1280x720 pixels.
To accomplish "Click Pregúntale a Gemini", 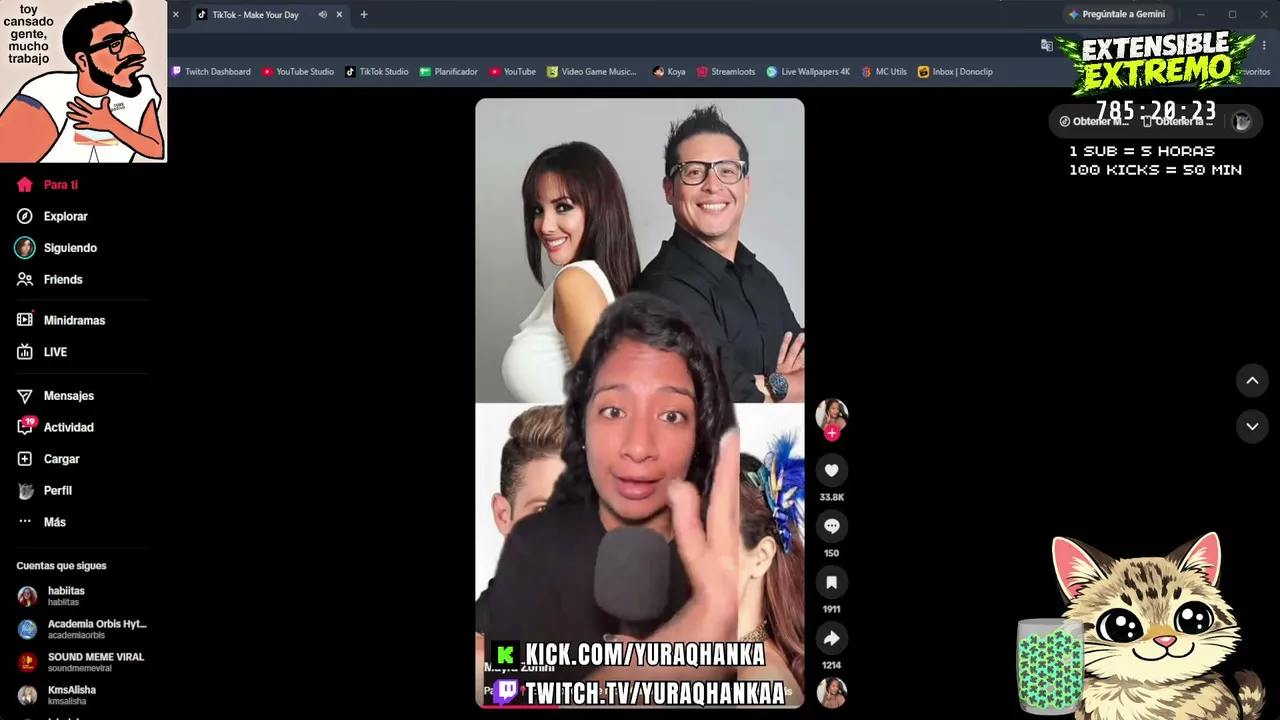I will (1116, 15).
